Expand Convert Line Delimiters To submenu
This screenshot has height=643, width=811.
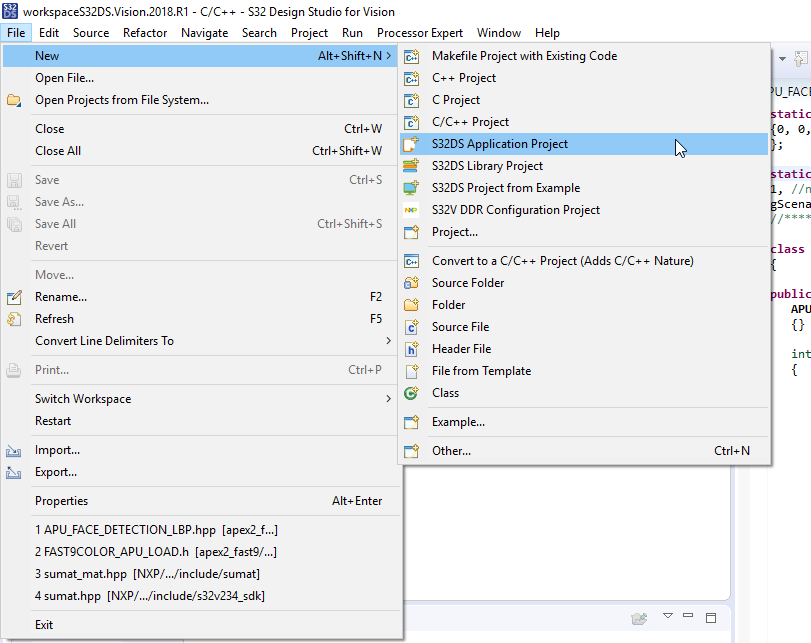tap(388, 341)
